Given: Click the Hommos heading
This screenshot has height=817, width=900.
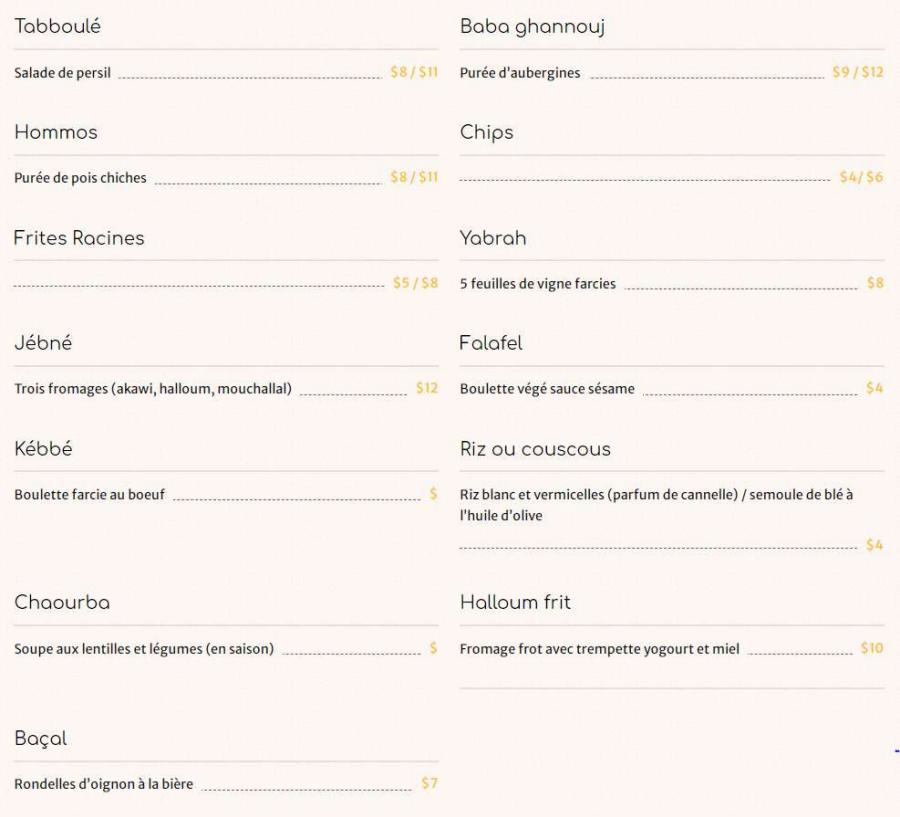Looking at the screenshot, I should coord(56,132).
